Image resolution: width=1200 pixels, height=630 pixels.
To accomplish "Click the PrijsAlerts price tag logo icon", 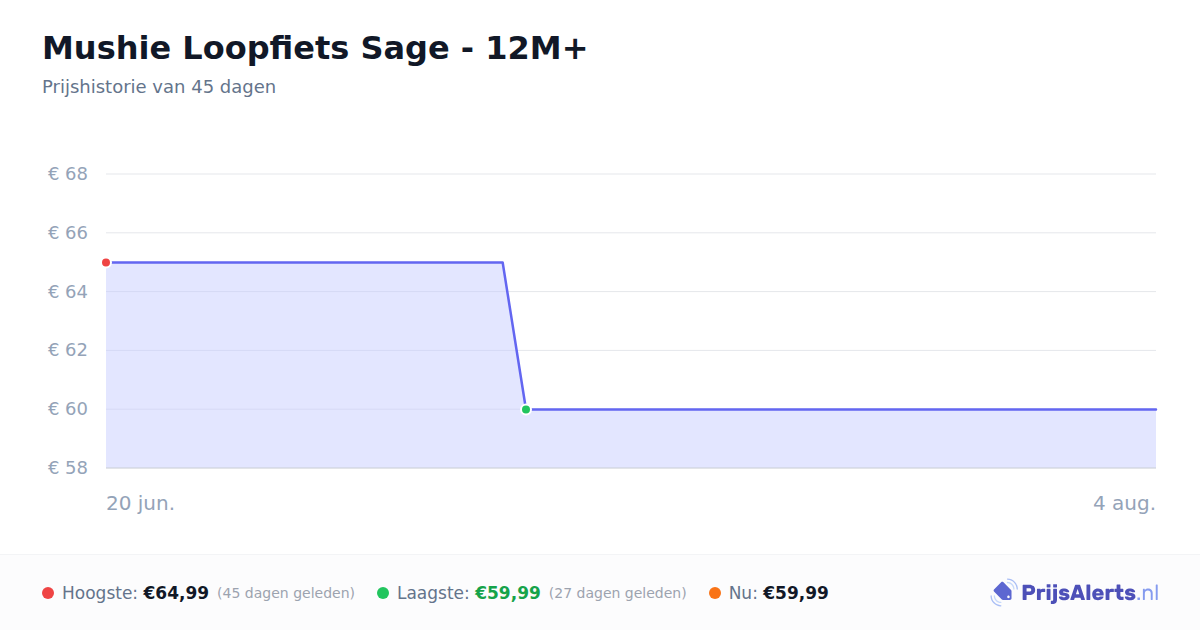I will (1003, 593).
